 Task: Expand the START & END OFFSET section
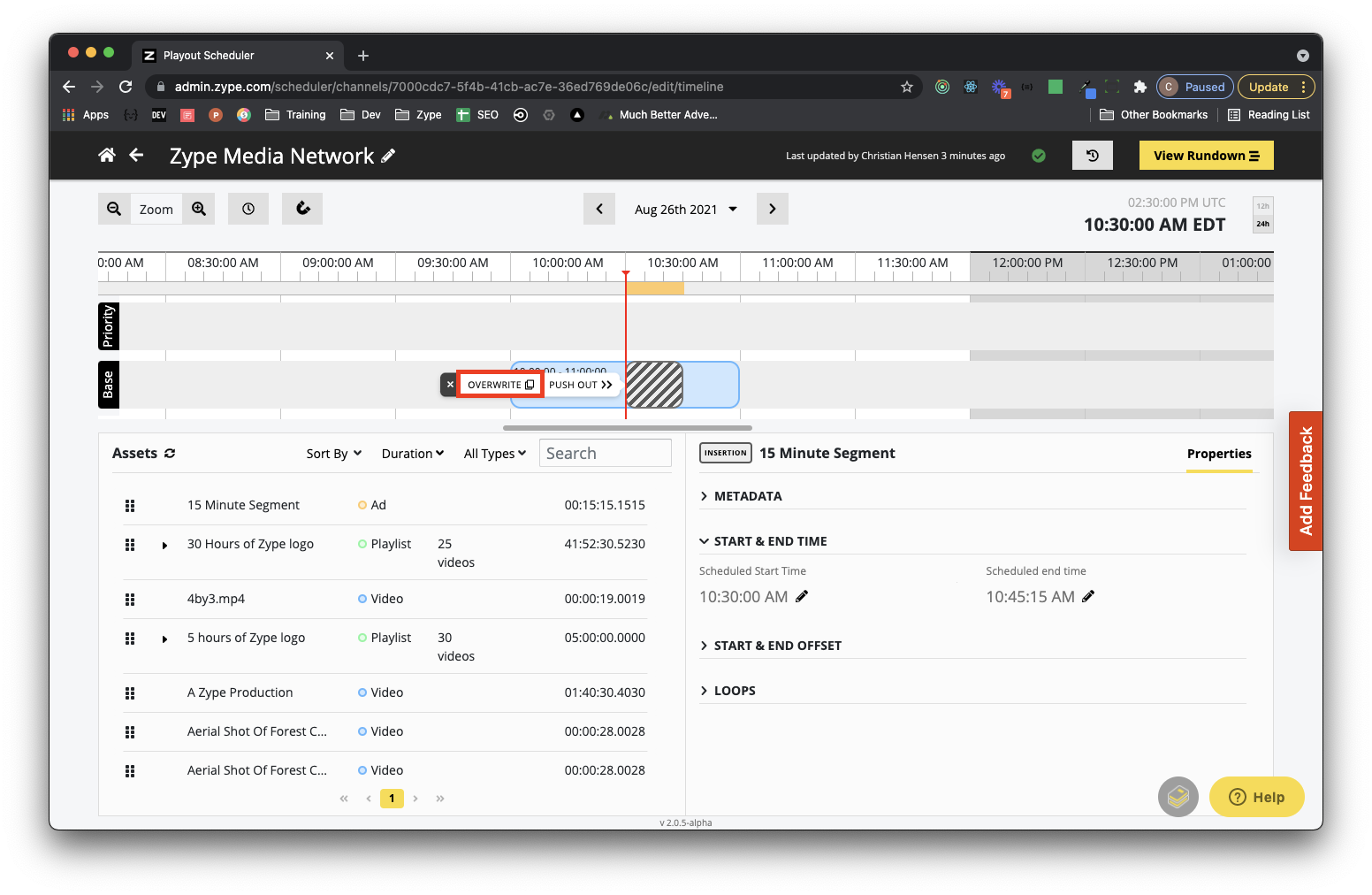click(771, 646)
